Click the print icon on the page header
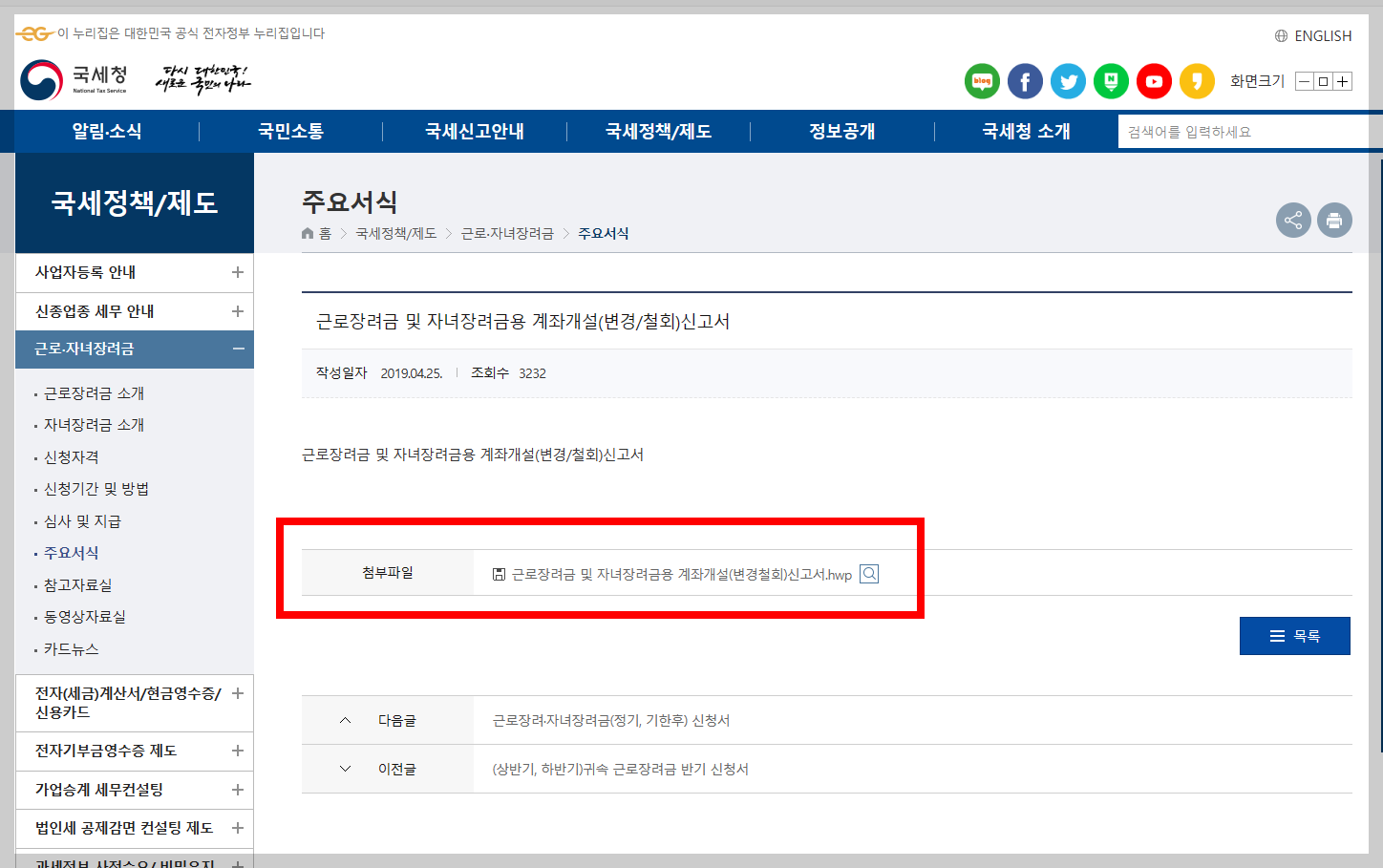Screen dimensions: 1383x868 pos(1334,220)
